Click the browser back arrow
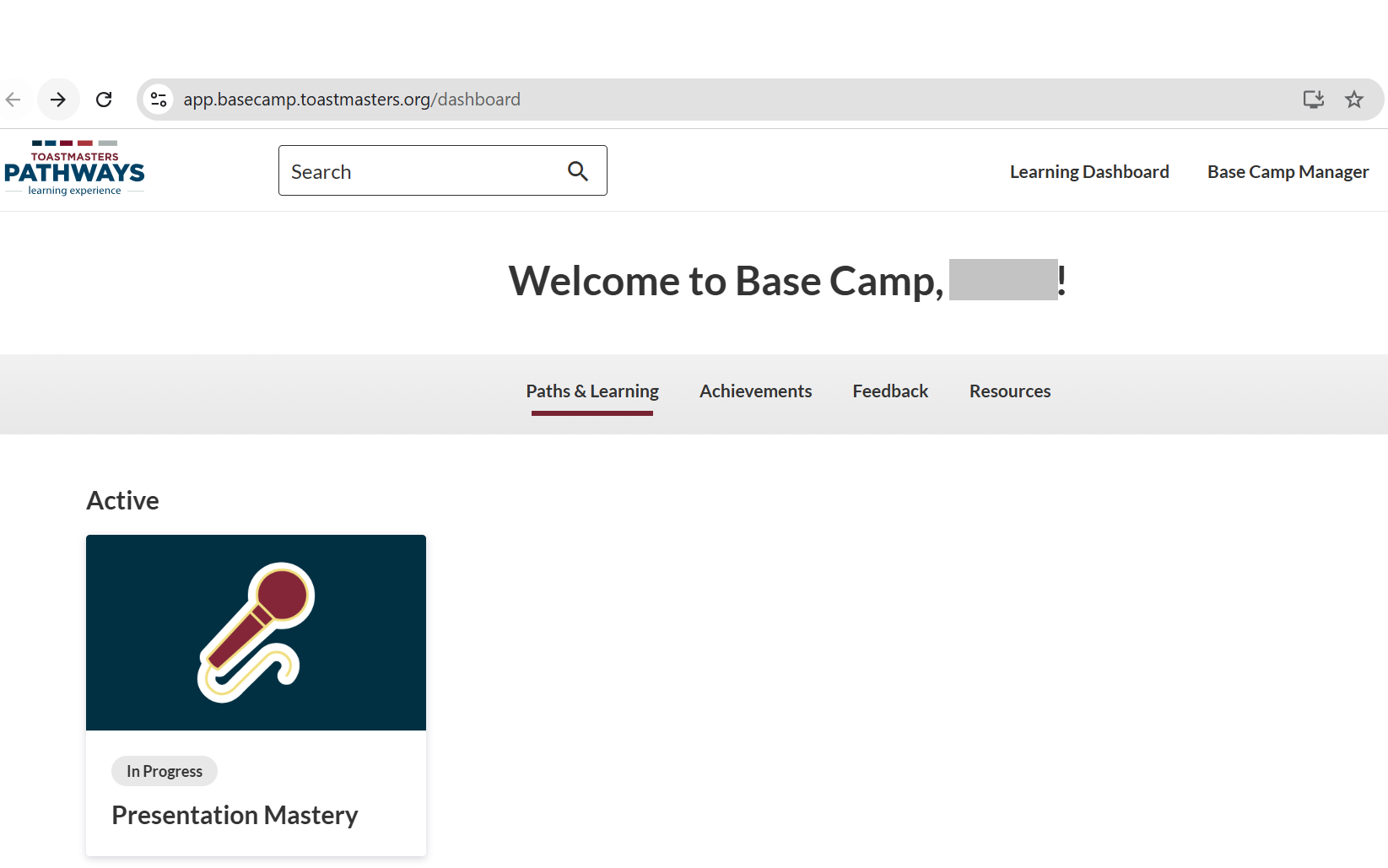Screen dimensions: 1388x868 click(x=13, y=100)
